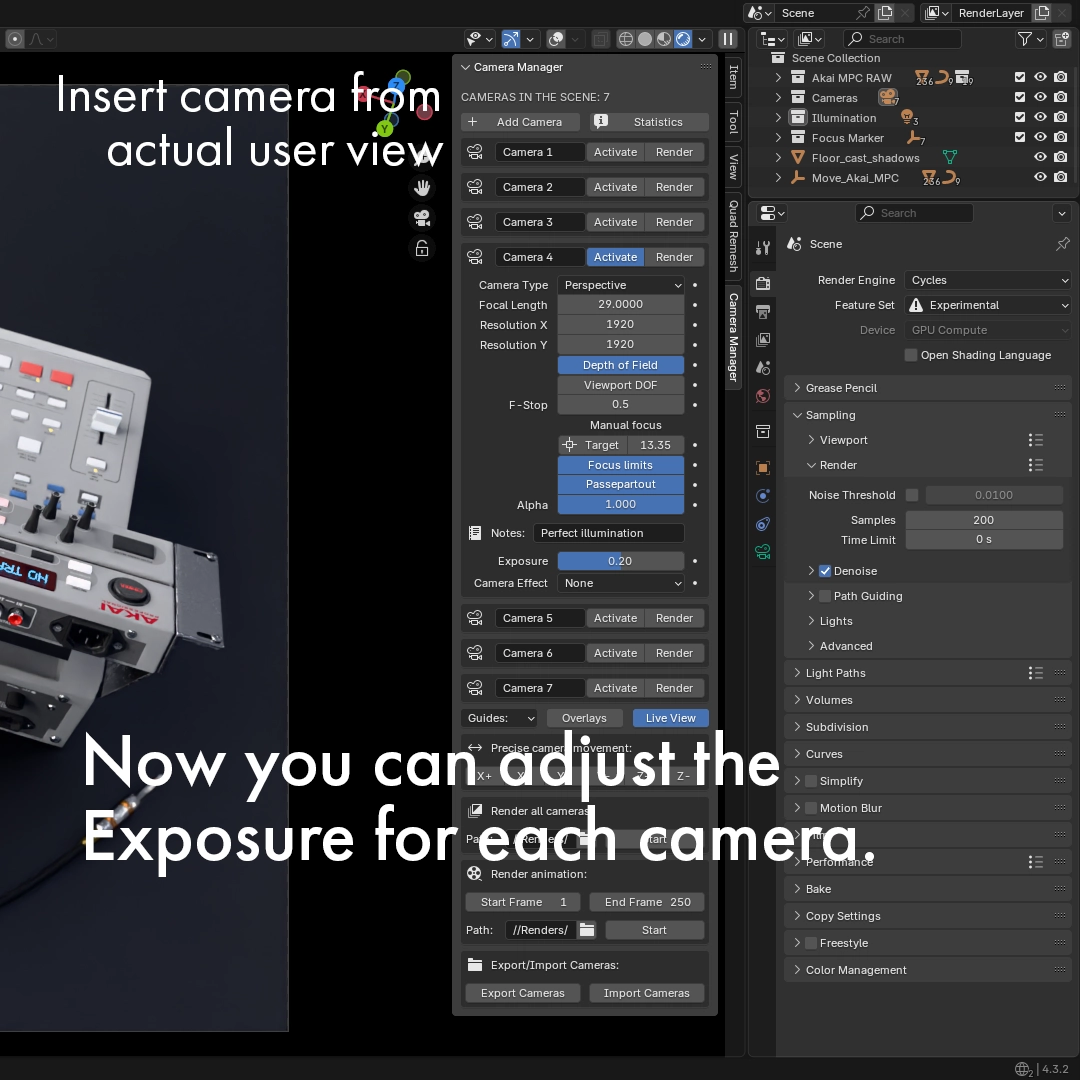Click the Exposure slider for Camera 4
This screenshot has height=1080, width=1080.
pos(621,561)
